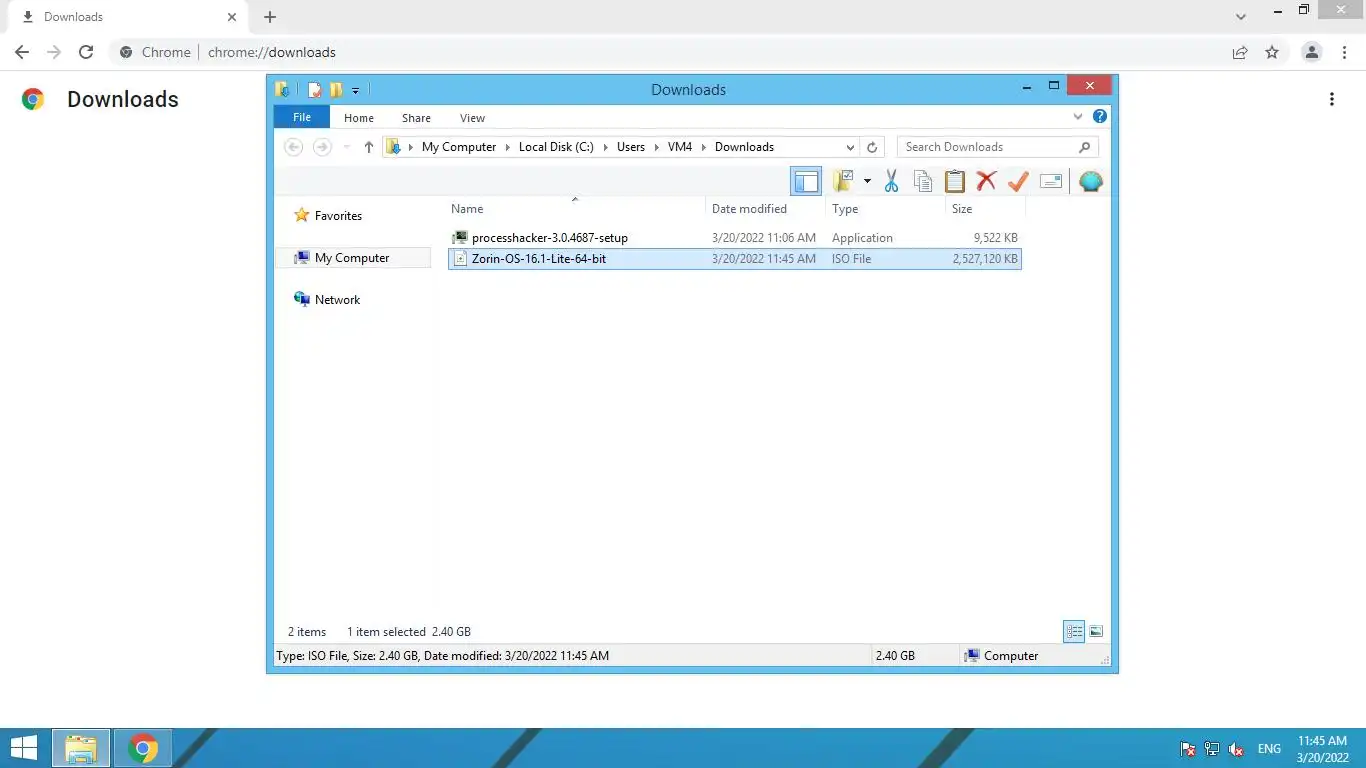Click the Copy icon in Explorer toolbar
1366x768 pixels.
pos(923,181)
